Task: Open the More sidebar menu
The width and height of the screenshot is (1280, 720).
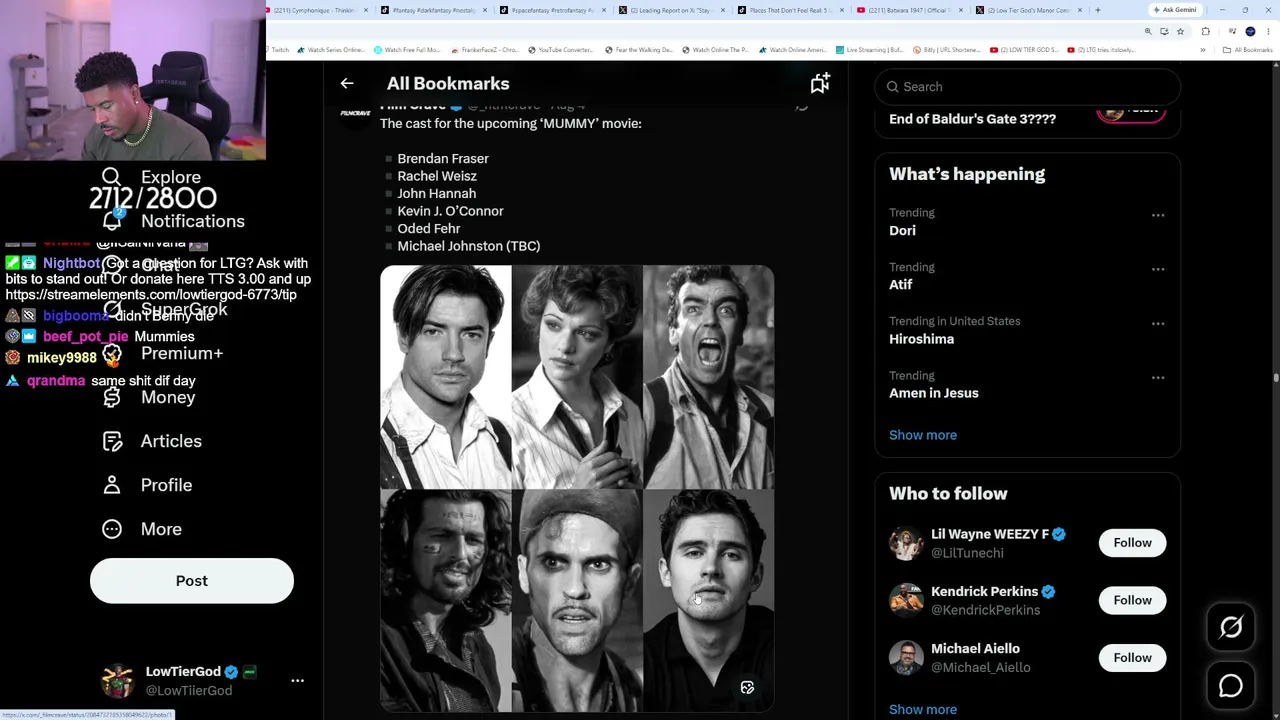Action: (142, 529)
